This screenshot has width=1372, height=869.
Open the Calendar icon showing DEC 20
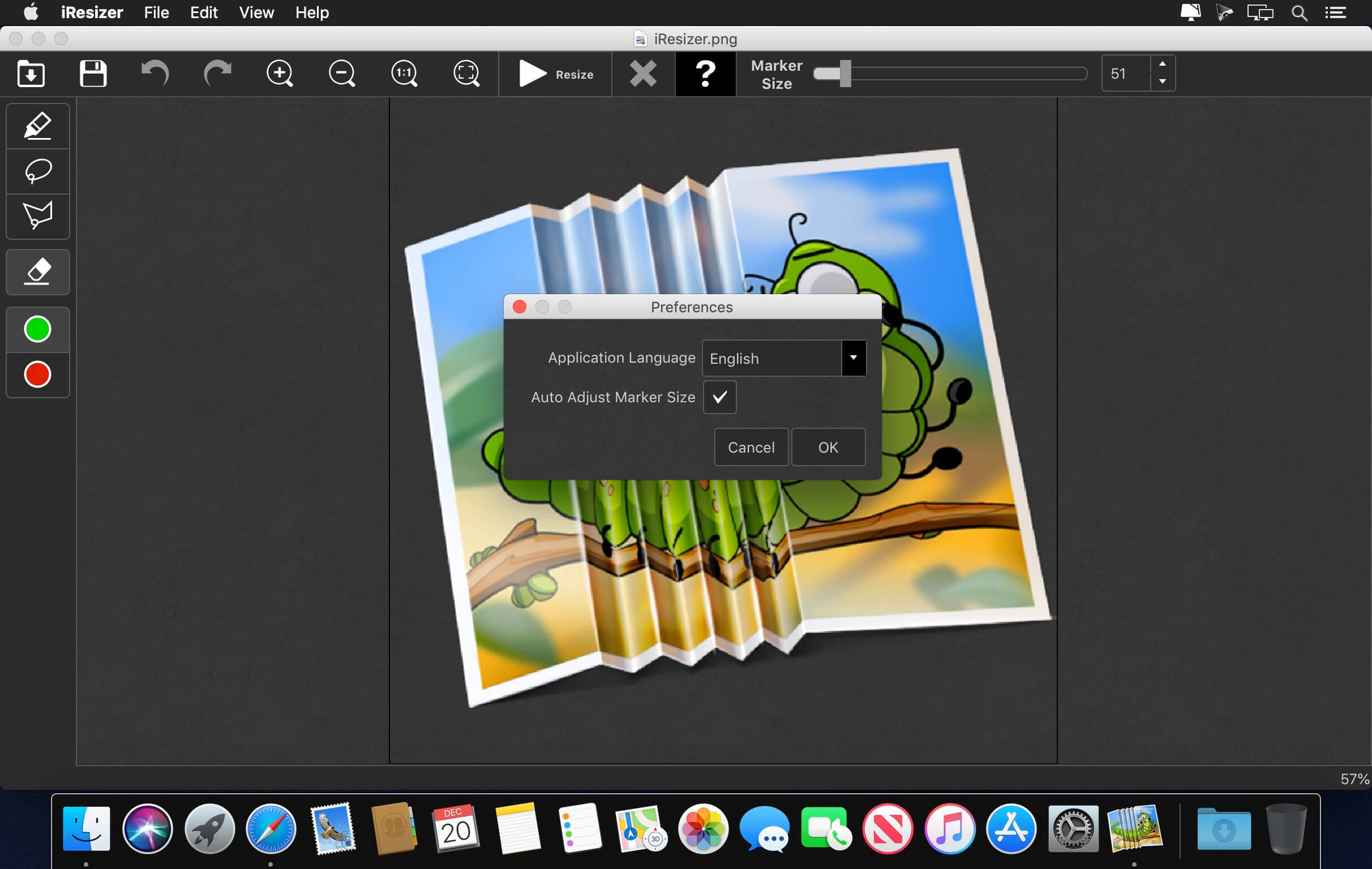click(x=455, y=829)
